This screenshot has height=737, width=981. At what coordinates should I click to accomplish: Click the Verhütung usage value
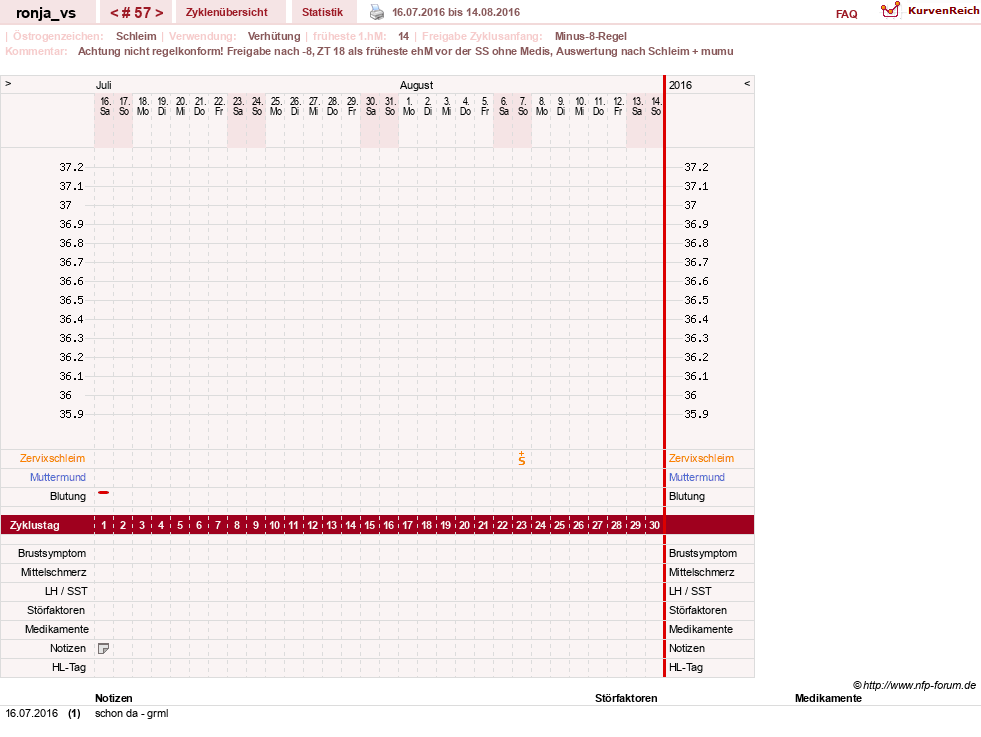(x=274, y=36)
